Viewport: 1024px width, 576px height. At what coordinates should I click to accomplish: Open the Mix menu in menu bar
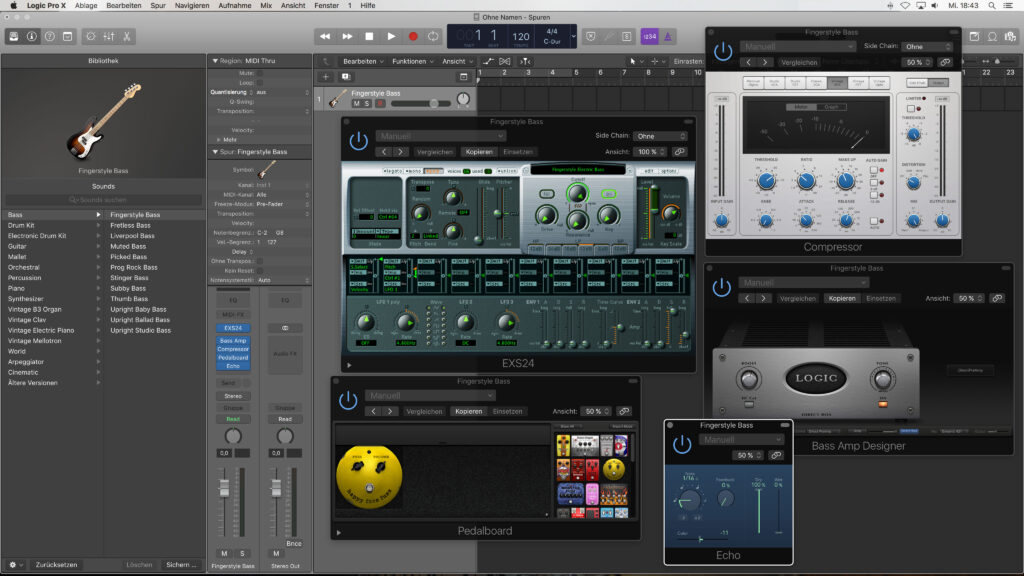click(x=266, y=5)
